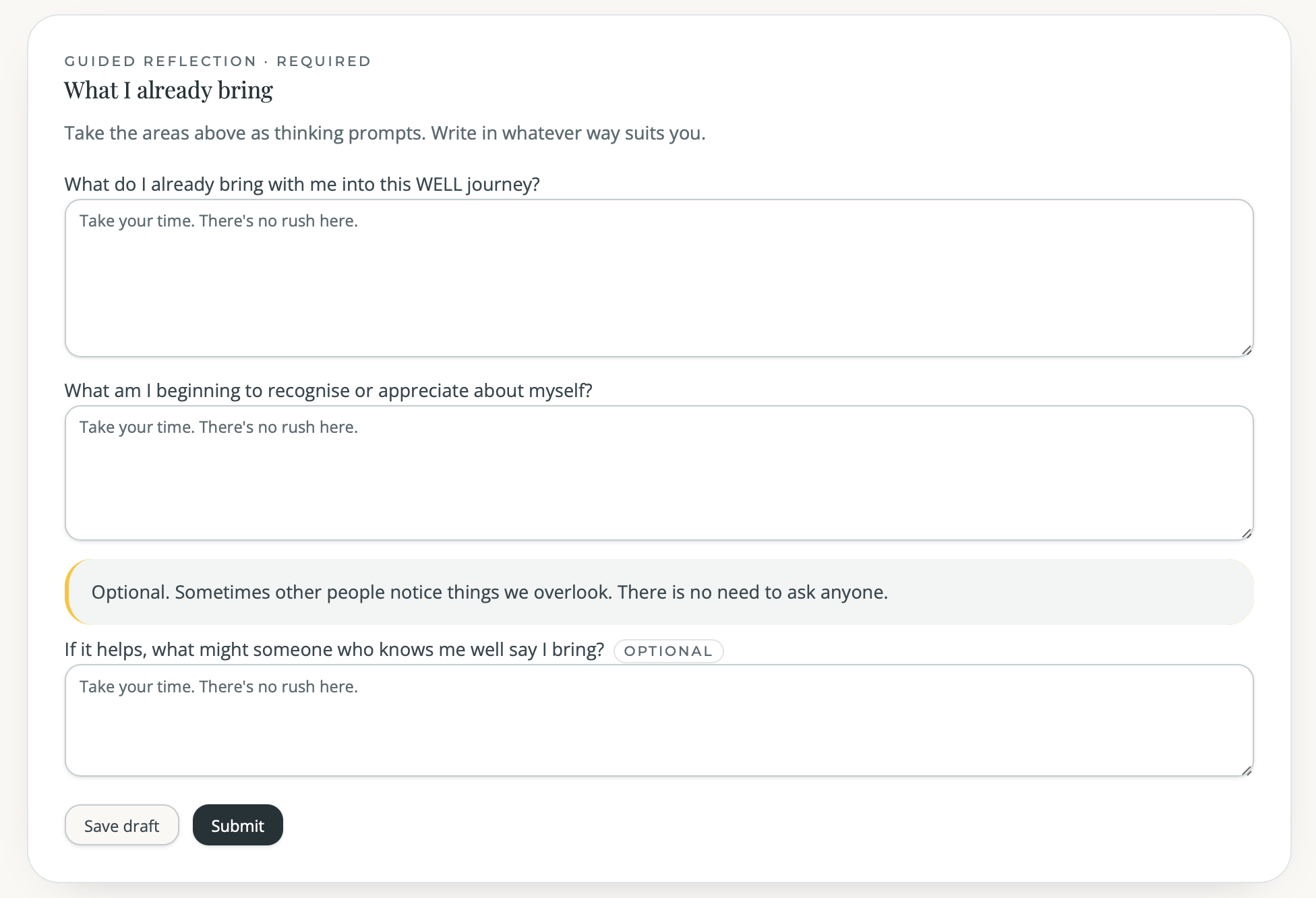1316x898 pixels.
Task: Click the optional 'someone who knows me well' text area
Action: click(659, 720)
